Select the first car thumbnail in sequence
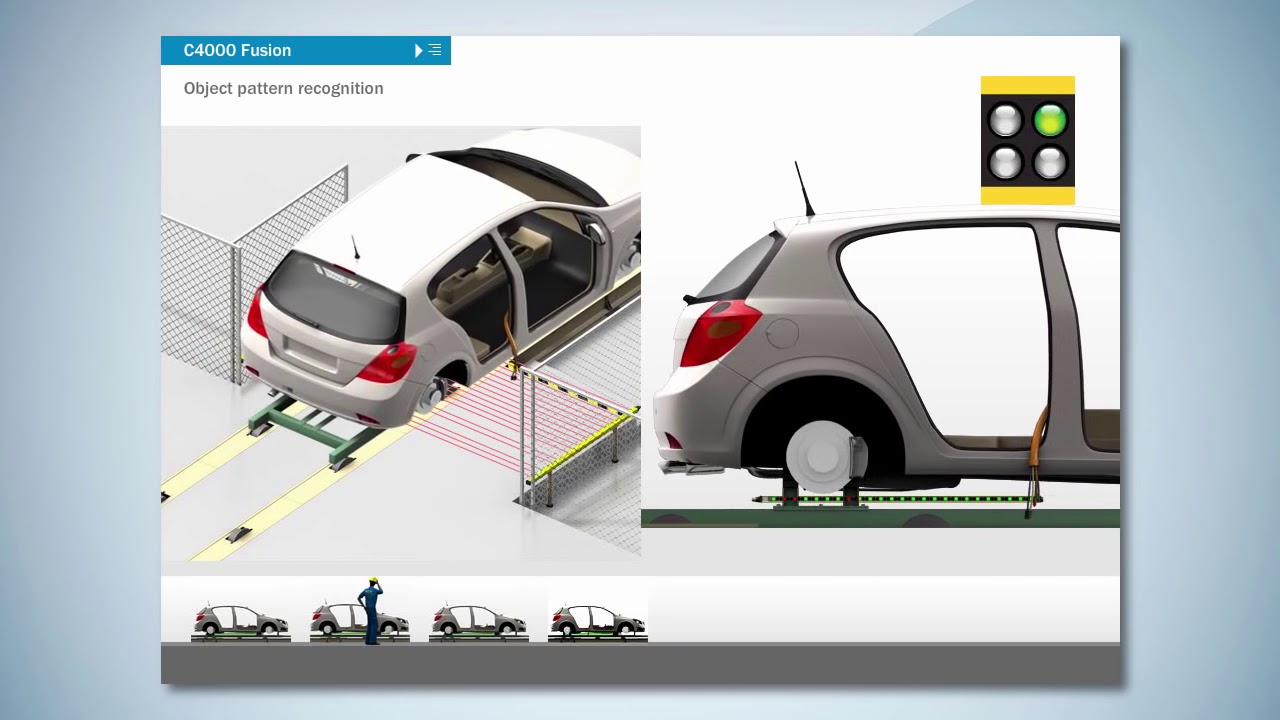This screenshot has width=1280, height=720. coord(240,621)
